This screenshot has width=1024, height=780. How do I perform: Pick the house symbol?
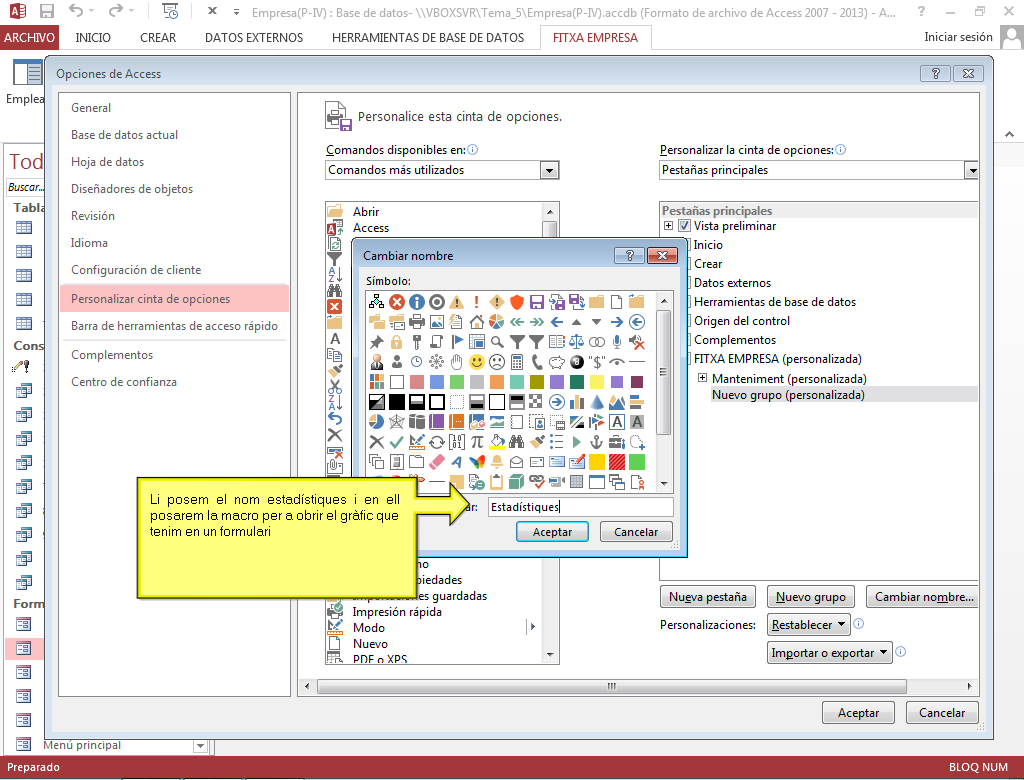point(477,321)
